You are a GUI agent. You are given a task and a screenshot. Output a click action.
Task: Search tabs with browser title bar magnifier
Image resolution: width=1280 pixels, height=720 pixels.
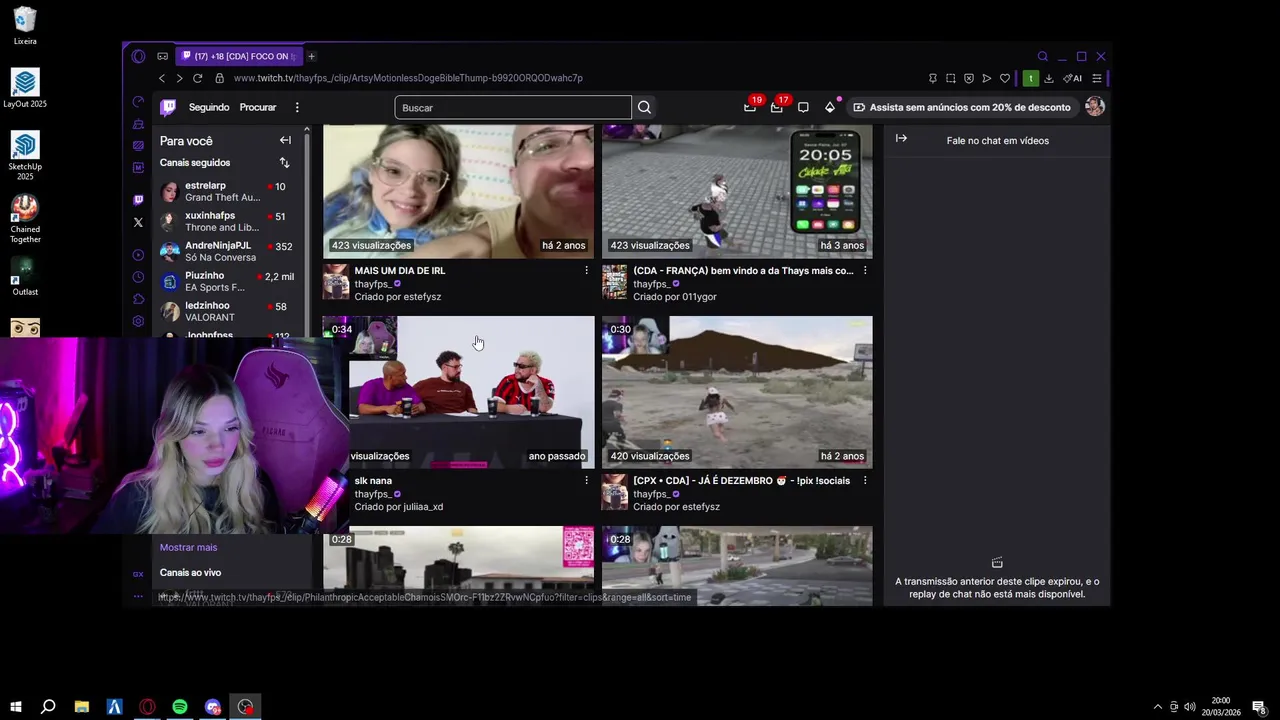click(1043, 56)
